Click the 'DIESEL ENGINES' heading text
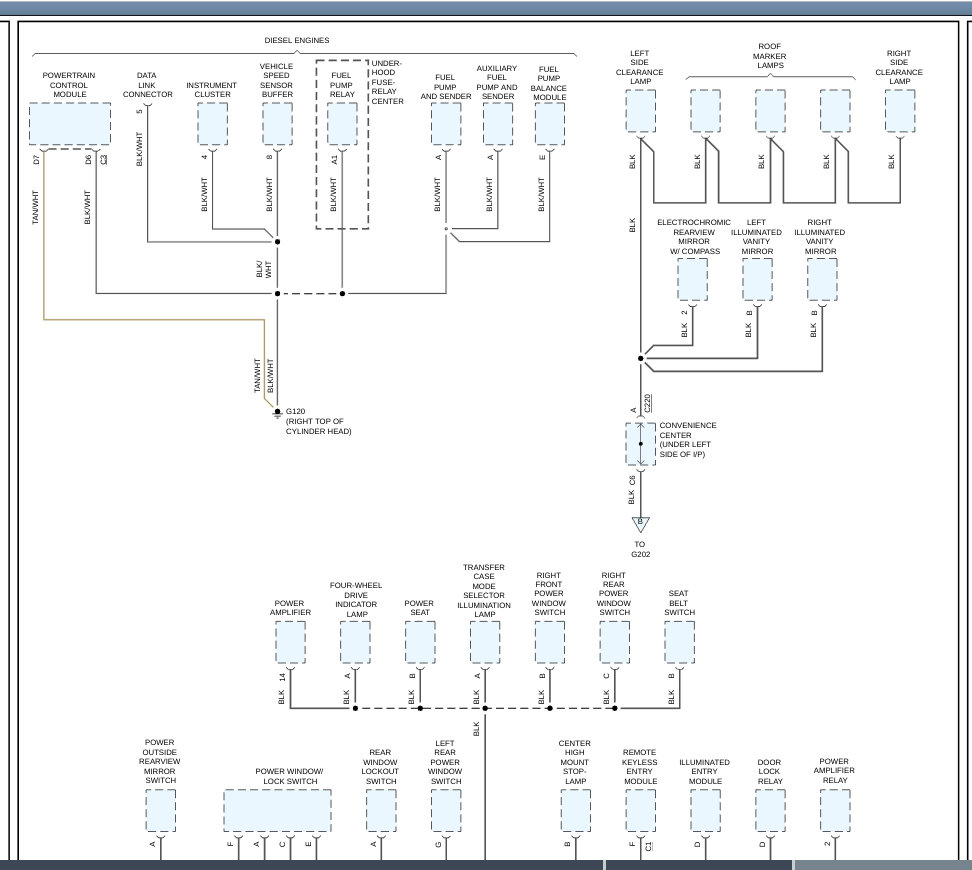This screenshot has width=972, height=870. [297, 40]
